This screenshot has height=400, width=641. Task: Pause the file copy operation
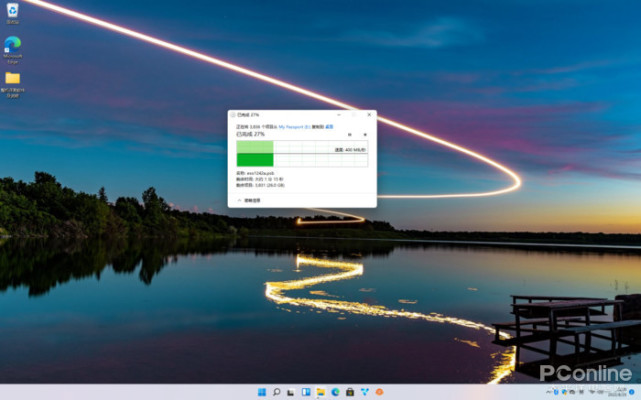coord(350,135)
